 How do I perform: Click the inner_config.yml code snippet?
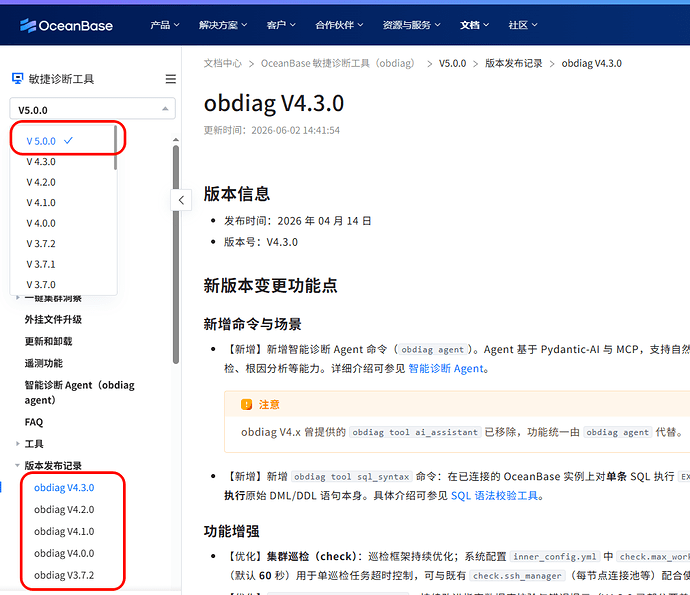pos(554,557)
